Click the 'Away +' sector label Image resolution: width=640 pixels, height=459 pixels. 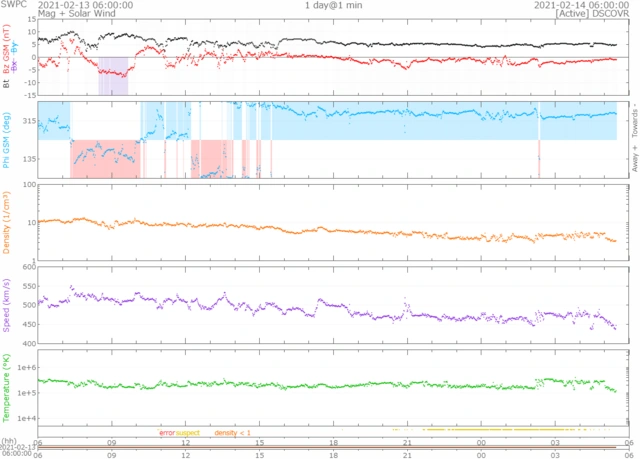point(635,158)
